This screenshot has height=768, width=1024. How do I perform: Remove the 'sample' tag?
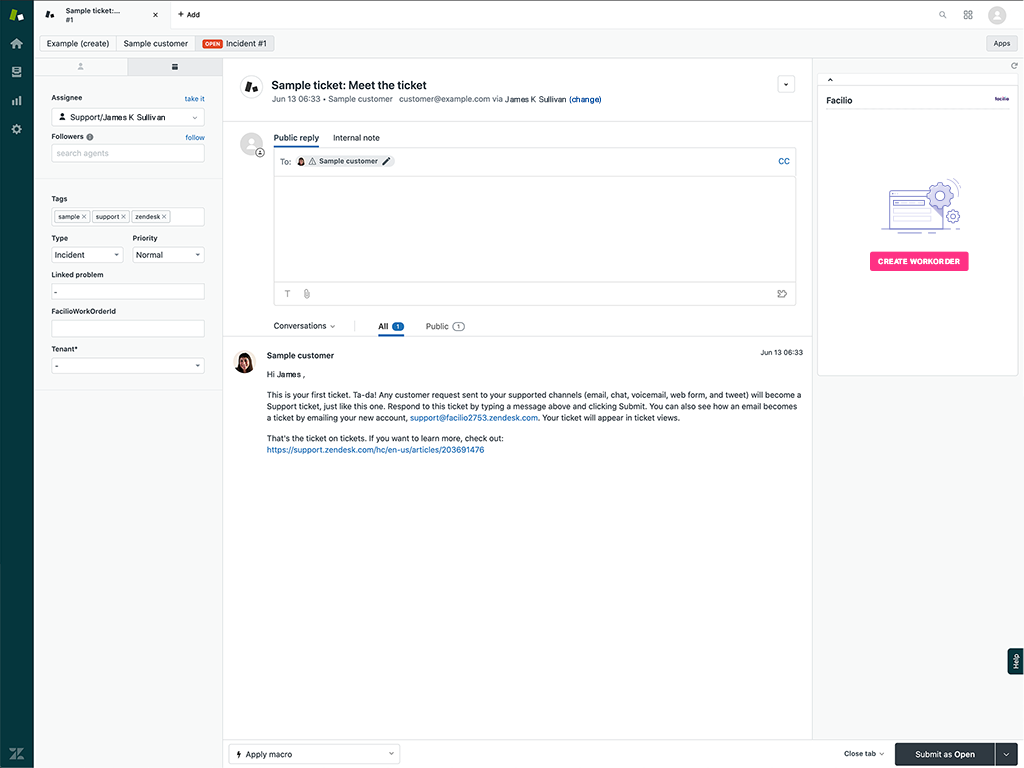coord(84,217)
